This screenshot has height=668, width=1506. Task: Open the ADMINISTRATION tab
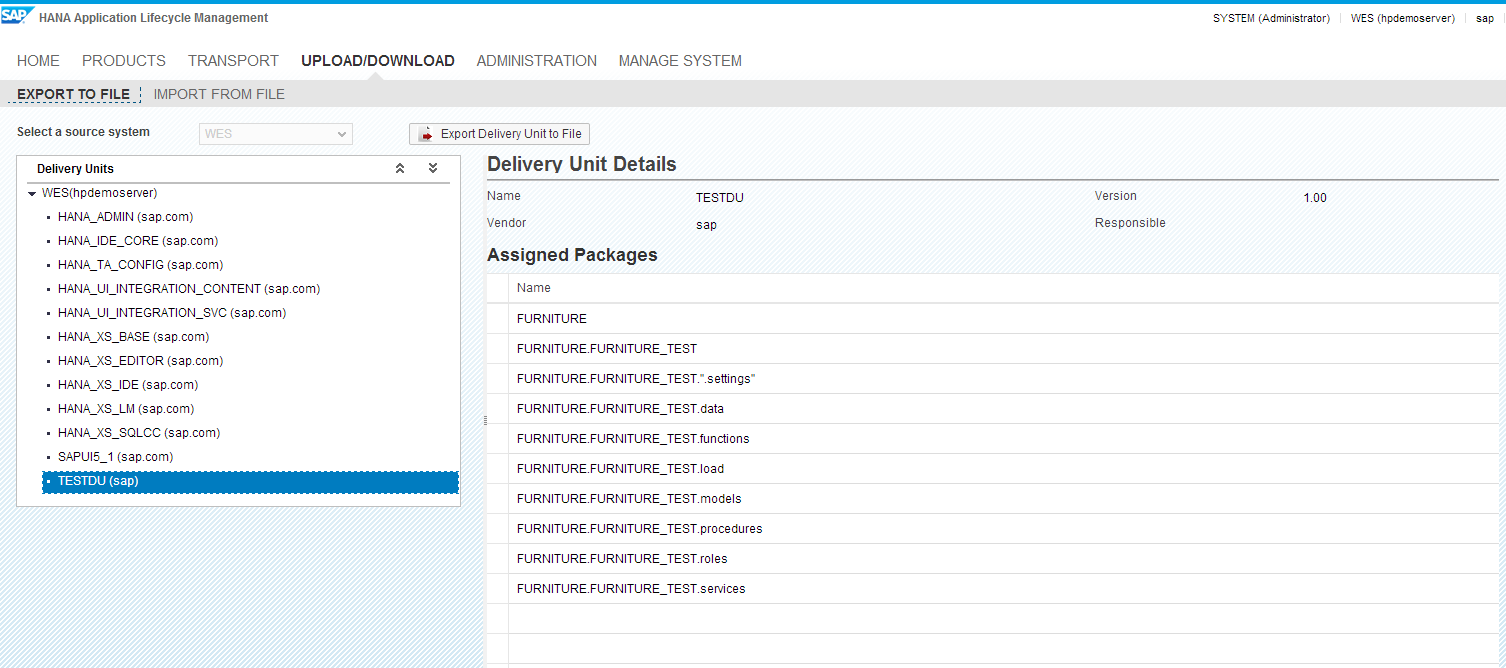pyautogui.click(x=537, y=61)
